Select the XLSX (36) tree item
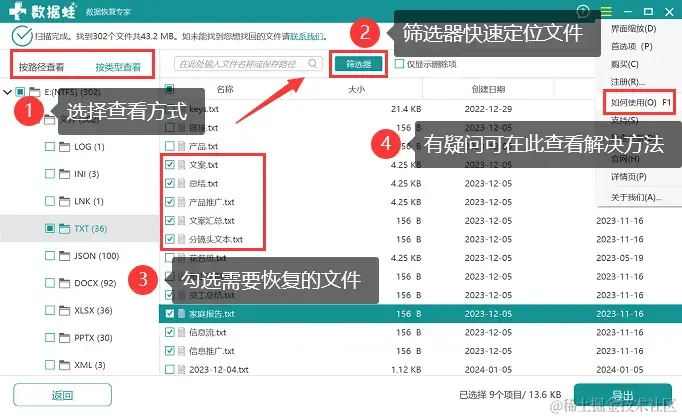This screenshot has width=682, height=419. [x=93, y=311]
